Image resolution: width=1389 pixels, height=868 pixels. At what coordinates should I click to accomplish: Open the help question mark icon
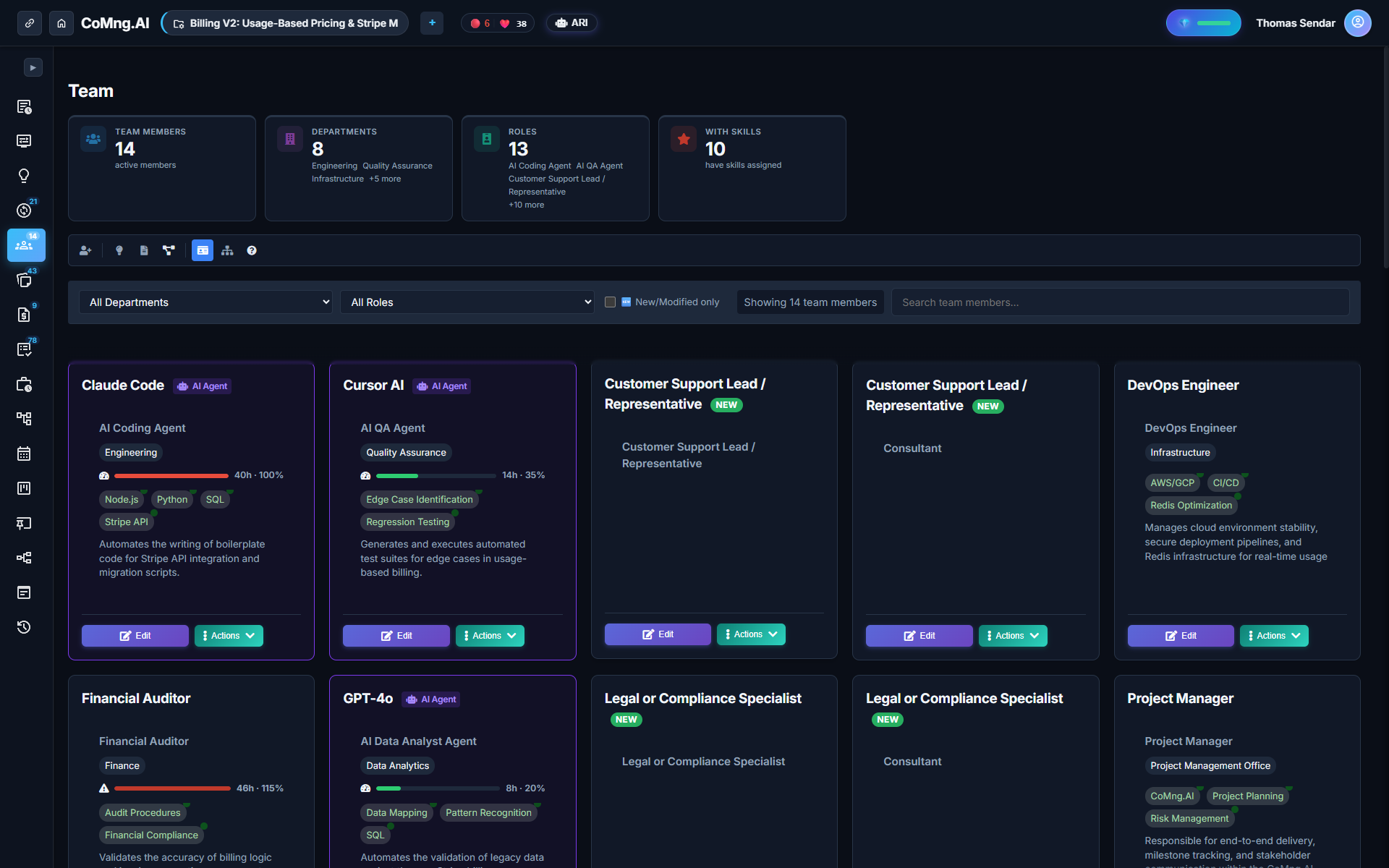pyautogui.click(x=252, y=250)
